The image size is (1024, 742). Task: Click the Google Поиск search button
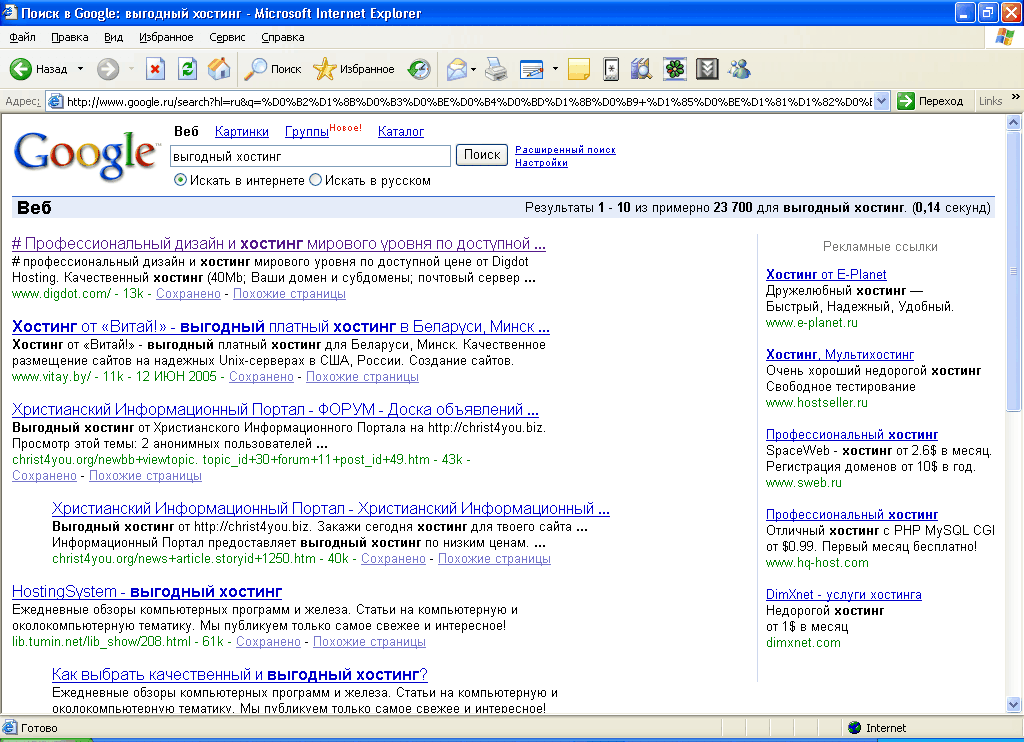point(482,155)
